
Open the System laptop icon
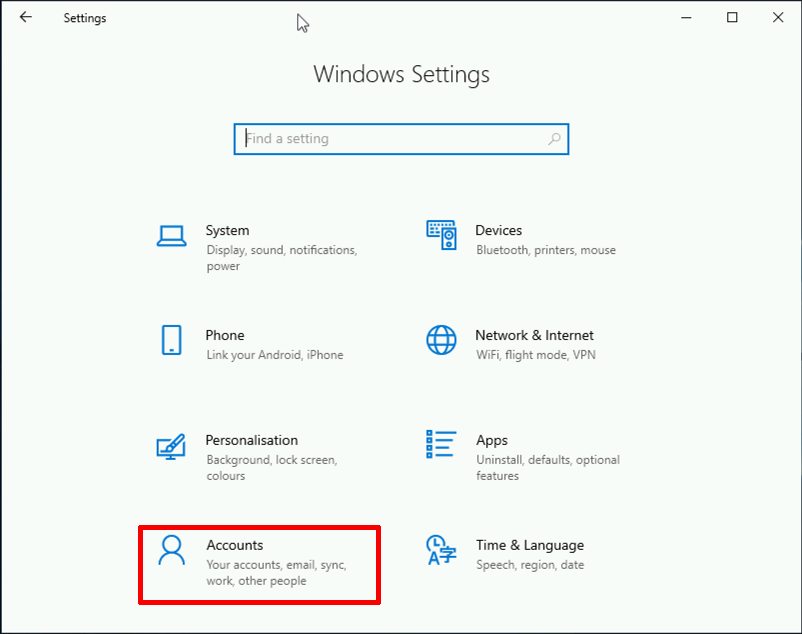(x=171, y=236)
